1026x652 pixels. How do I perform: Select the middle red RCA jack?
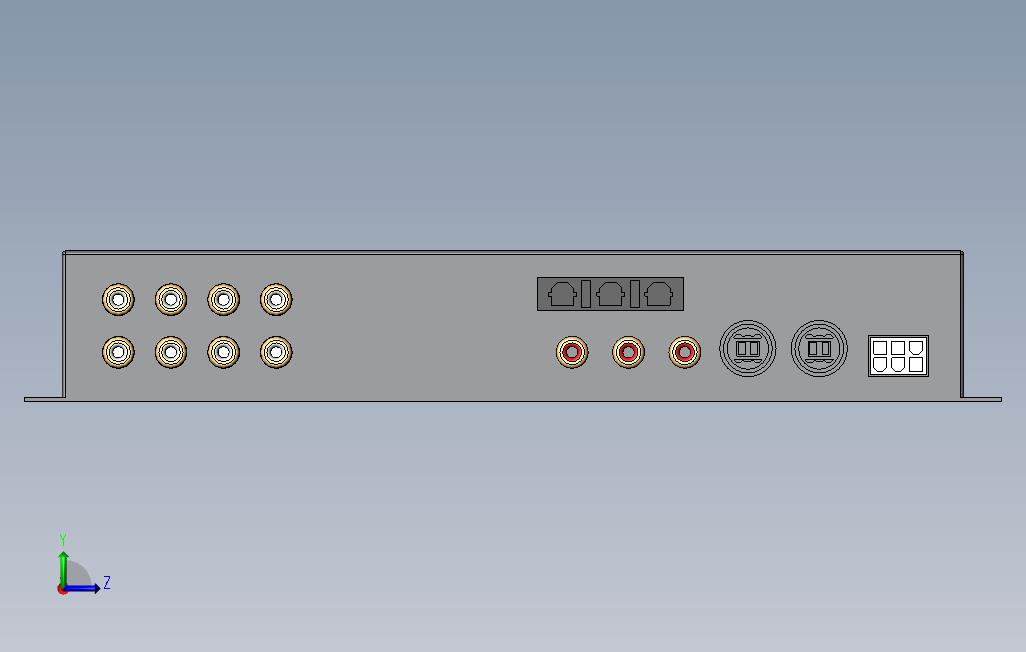point(628,352)
